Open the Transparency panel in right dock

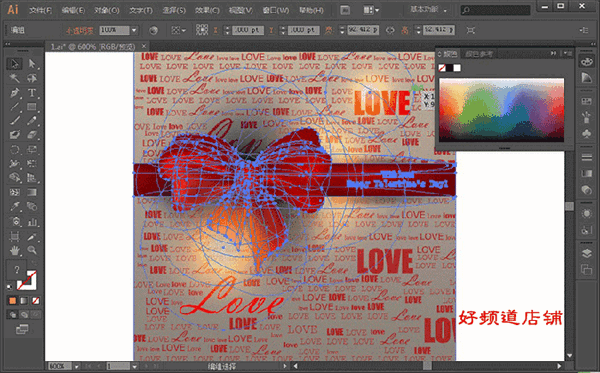coord(586,190)
